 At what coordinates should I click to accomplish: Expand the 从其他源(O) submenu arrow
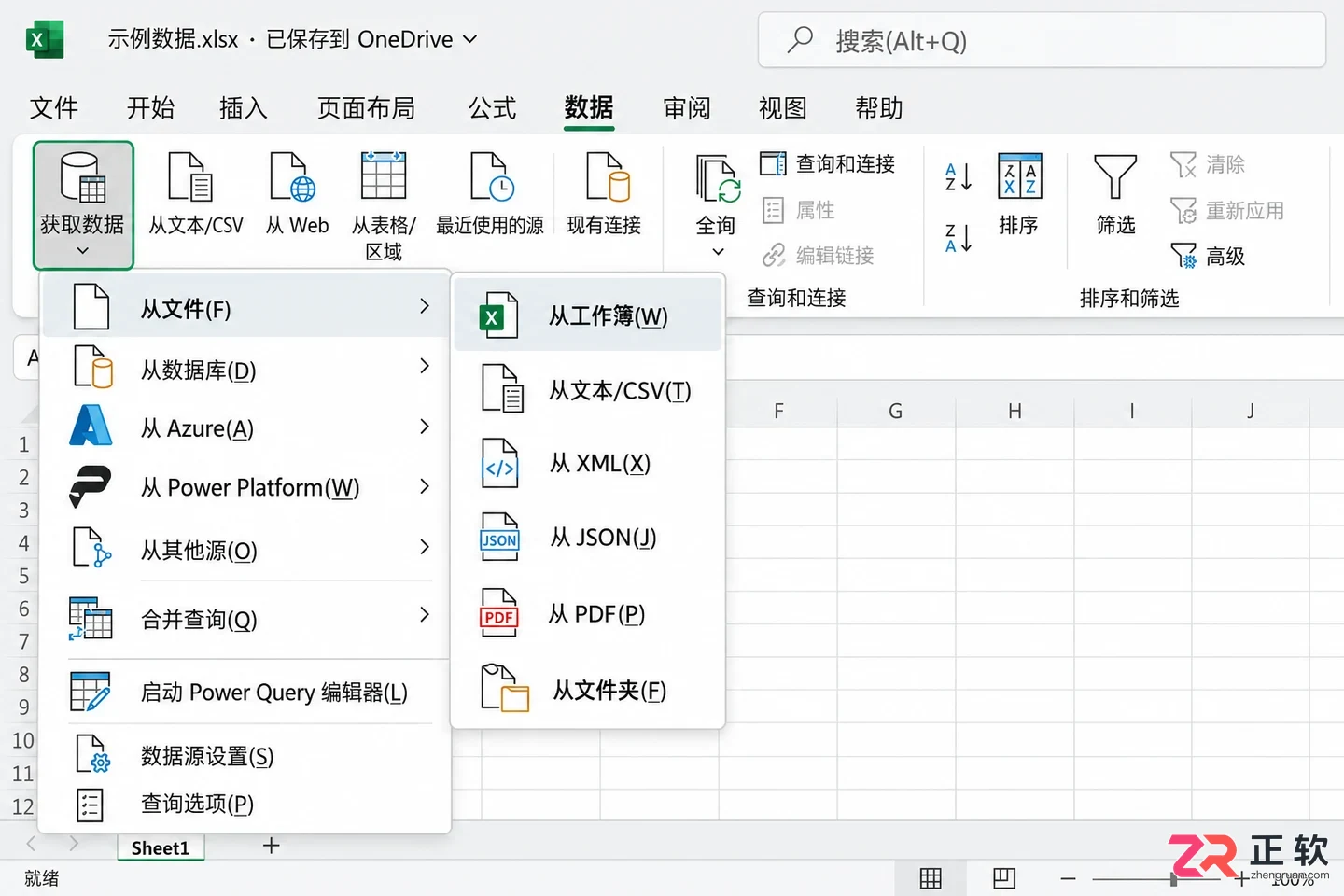coord(425,546)
